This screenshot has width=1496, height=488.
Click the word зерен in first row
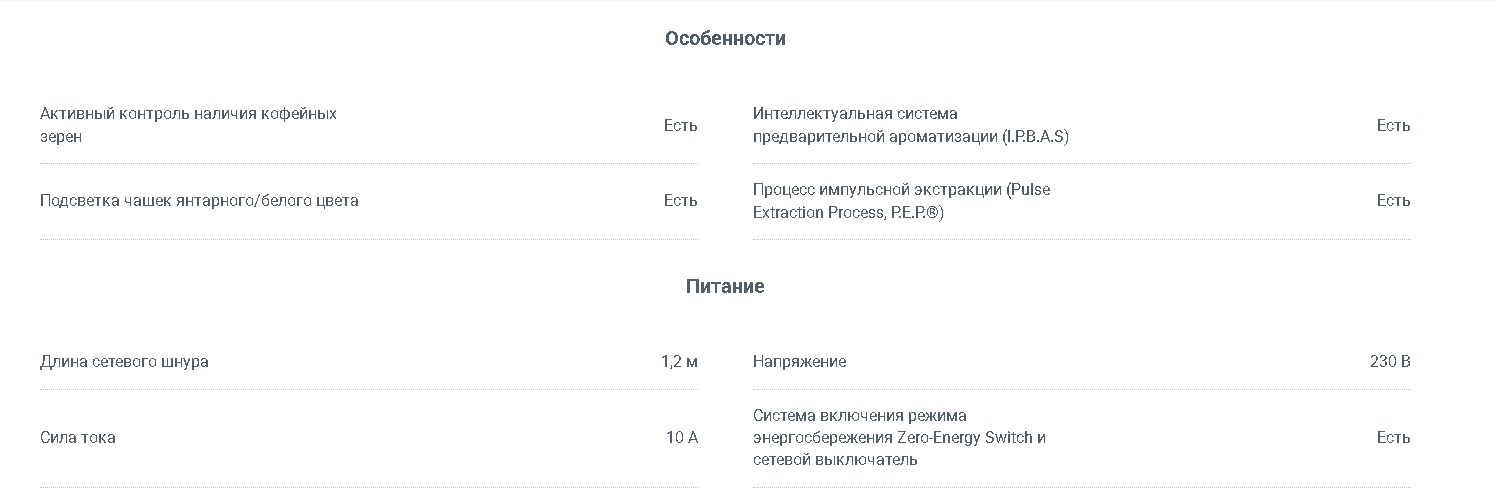click(61, 137)
